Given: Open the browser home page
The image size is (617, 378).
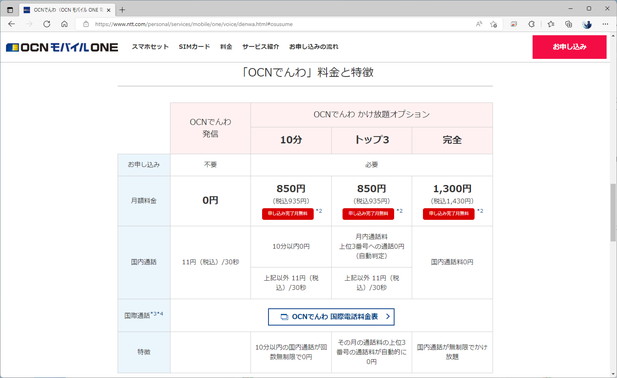Looking at the screenshot, I should tap(64, 24).
